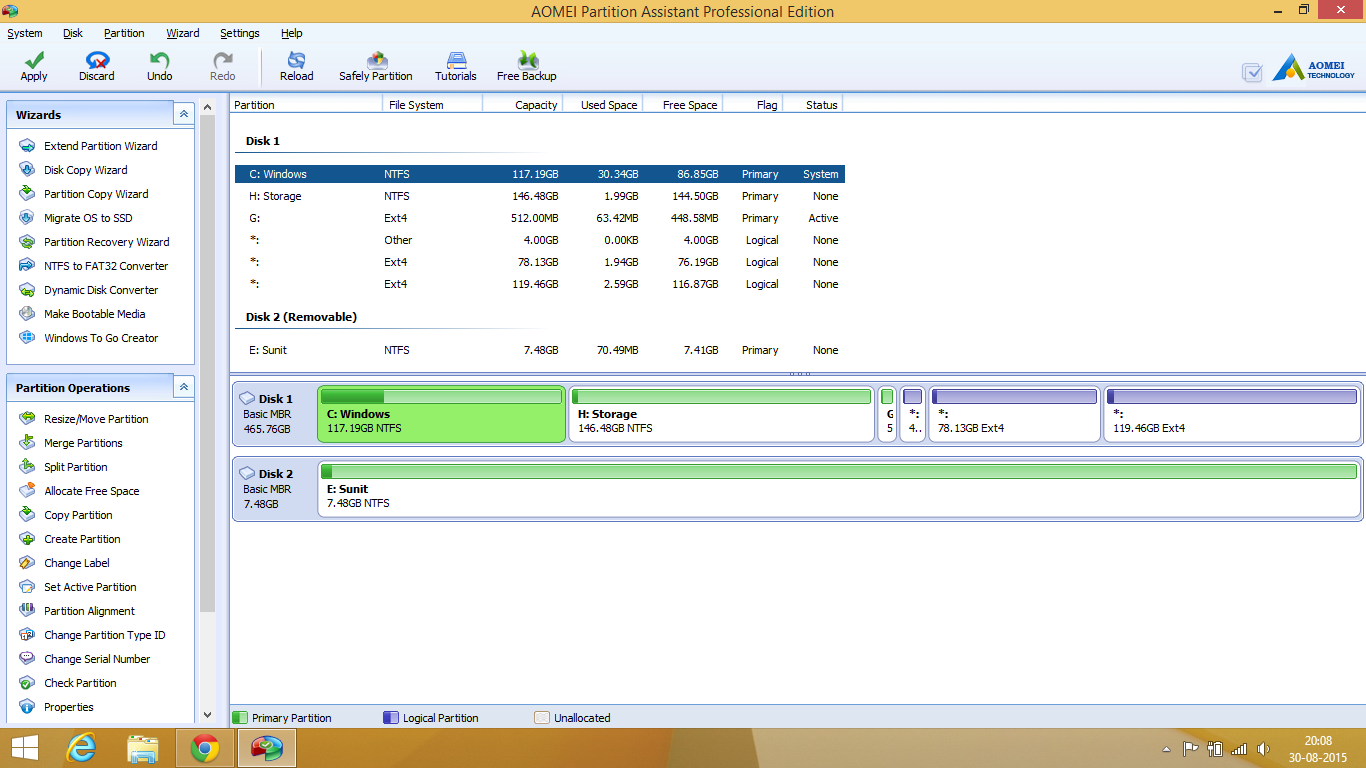Click the Free Backup icon
This screenshot has height=768, width=1366.
(527, 61)
